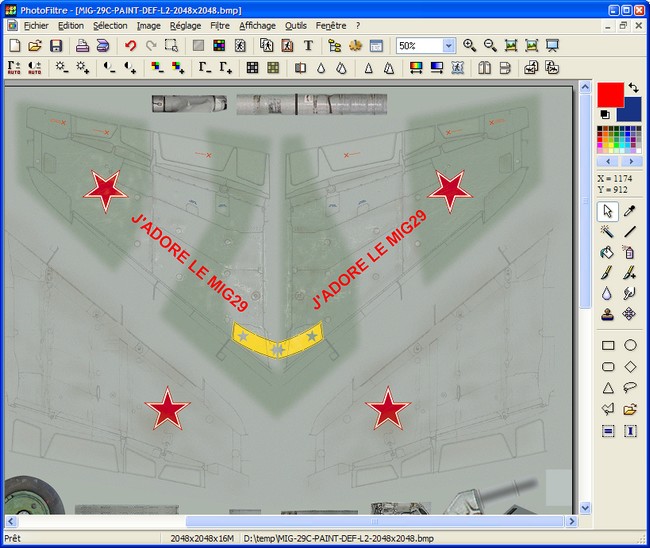The image size is (650, 548).
Task: Open the Image menu
Action: point(149,26)
